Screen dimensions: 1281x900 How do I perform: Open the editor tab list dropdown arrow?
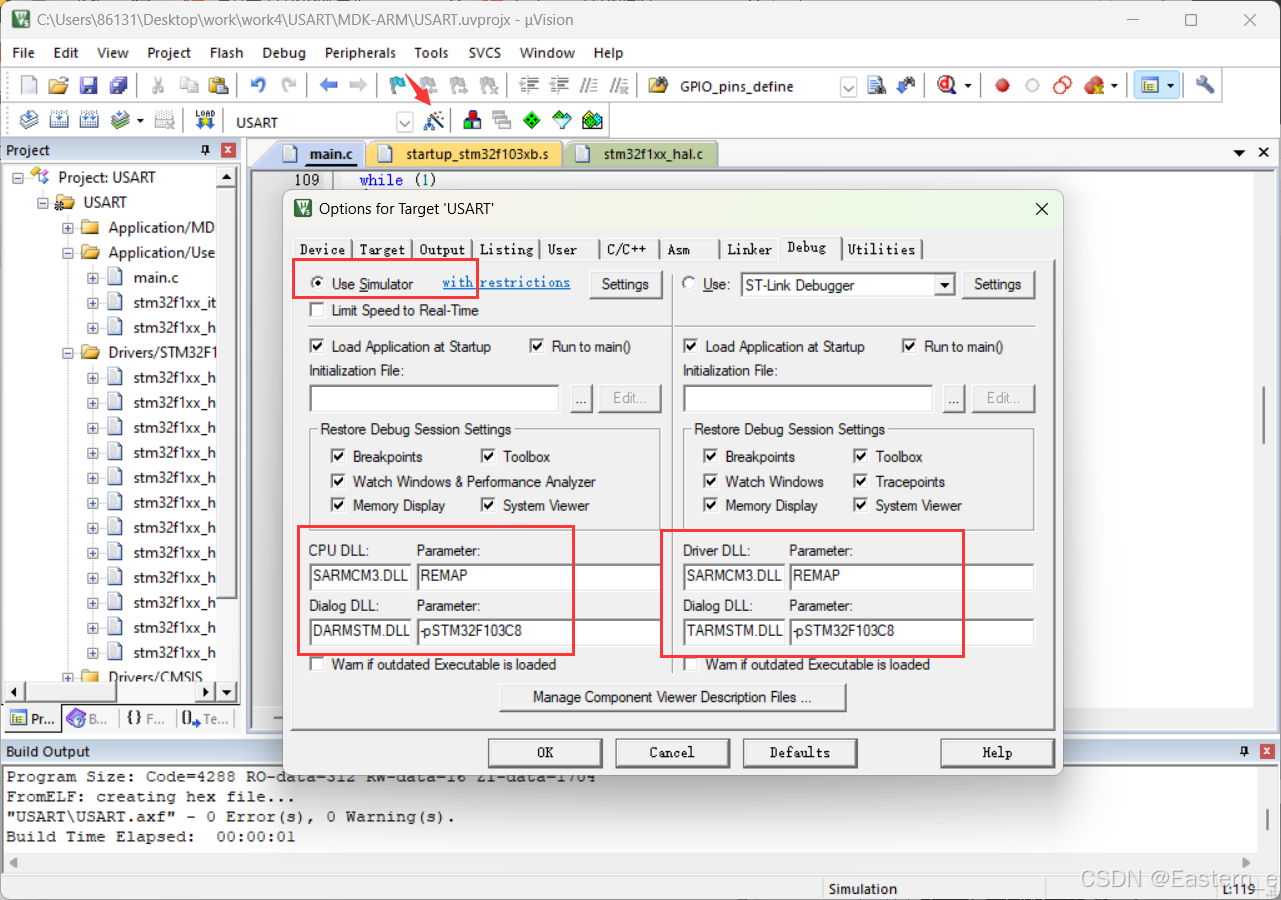click(x=1240, y=153)
